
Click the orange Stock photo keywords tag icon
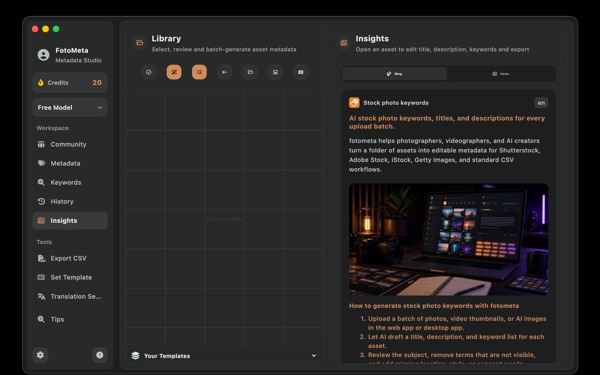coord(354,103)
